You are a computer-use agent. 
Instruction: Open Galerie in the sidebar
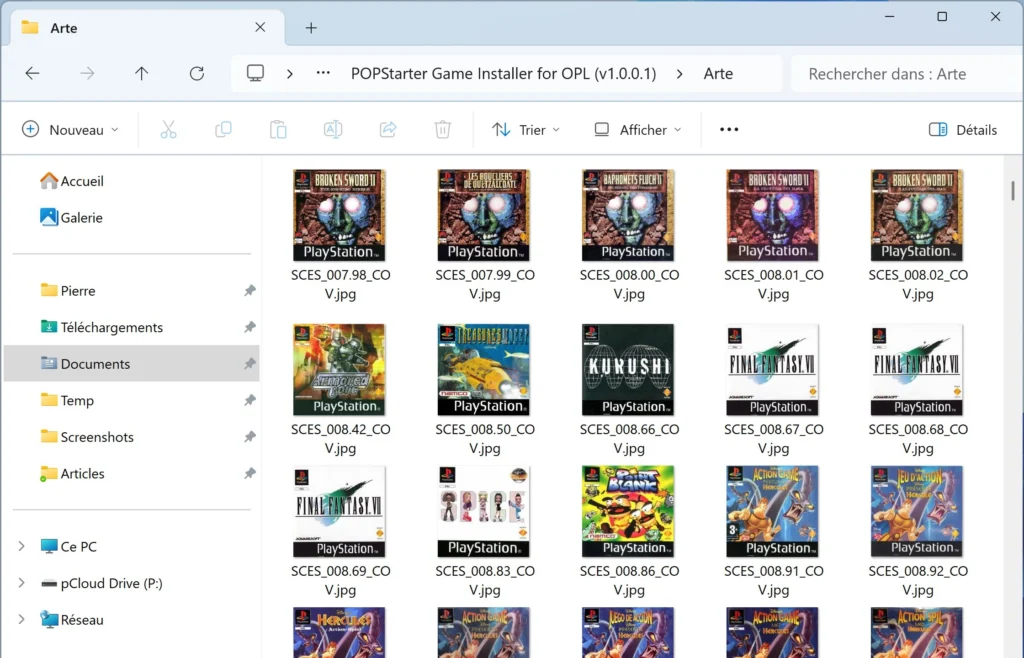coord(72,217)
